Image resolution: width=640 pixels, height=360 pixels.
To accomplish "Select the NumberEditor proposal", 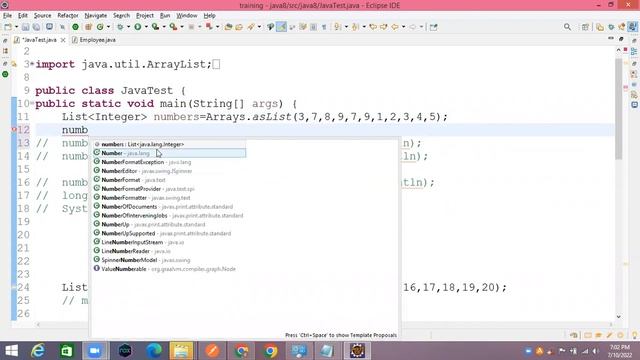I will pos(169,171).
